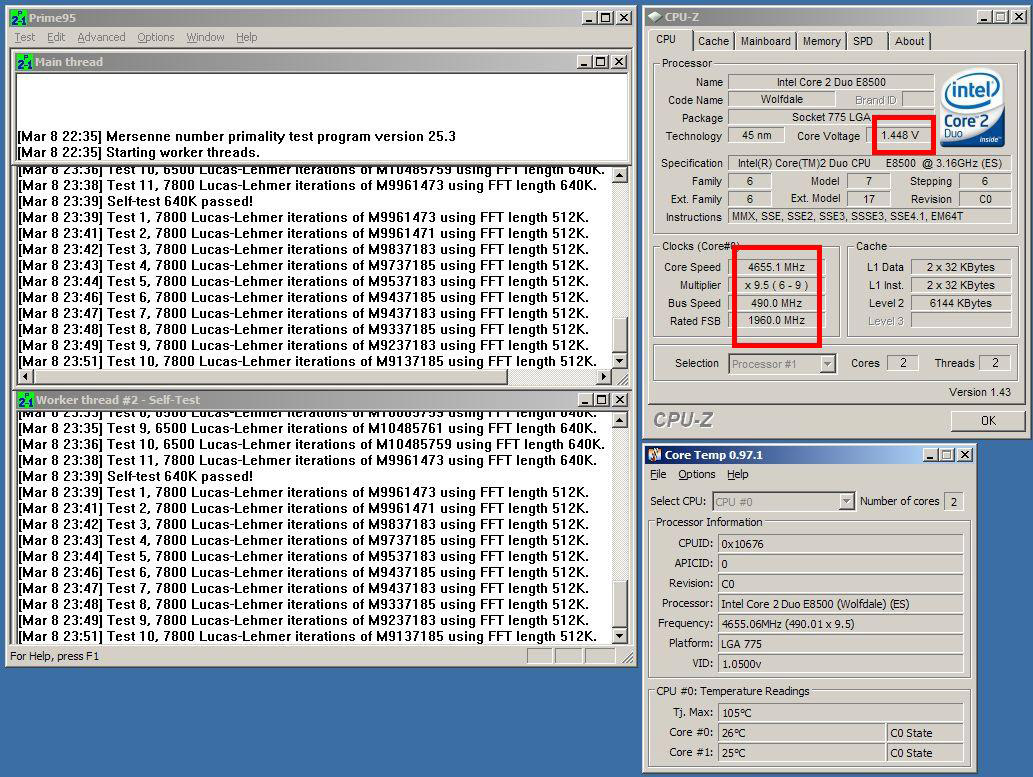Image resolution: width=1033 pixels, height=777 pixels.
Task: Click the Worker thread #2 window icon
Action: coord(26,400)
